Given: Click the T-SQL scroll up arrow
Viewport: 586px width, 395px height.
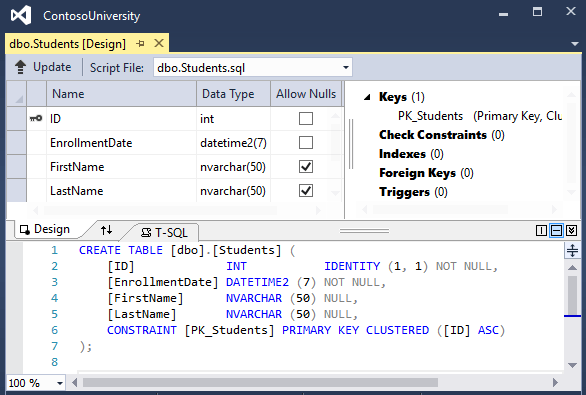Looking at the screenshot, I should coord(572,267).
